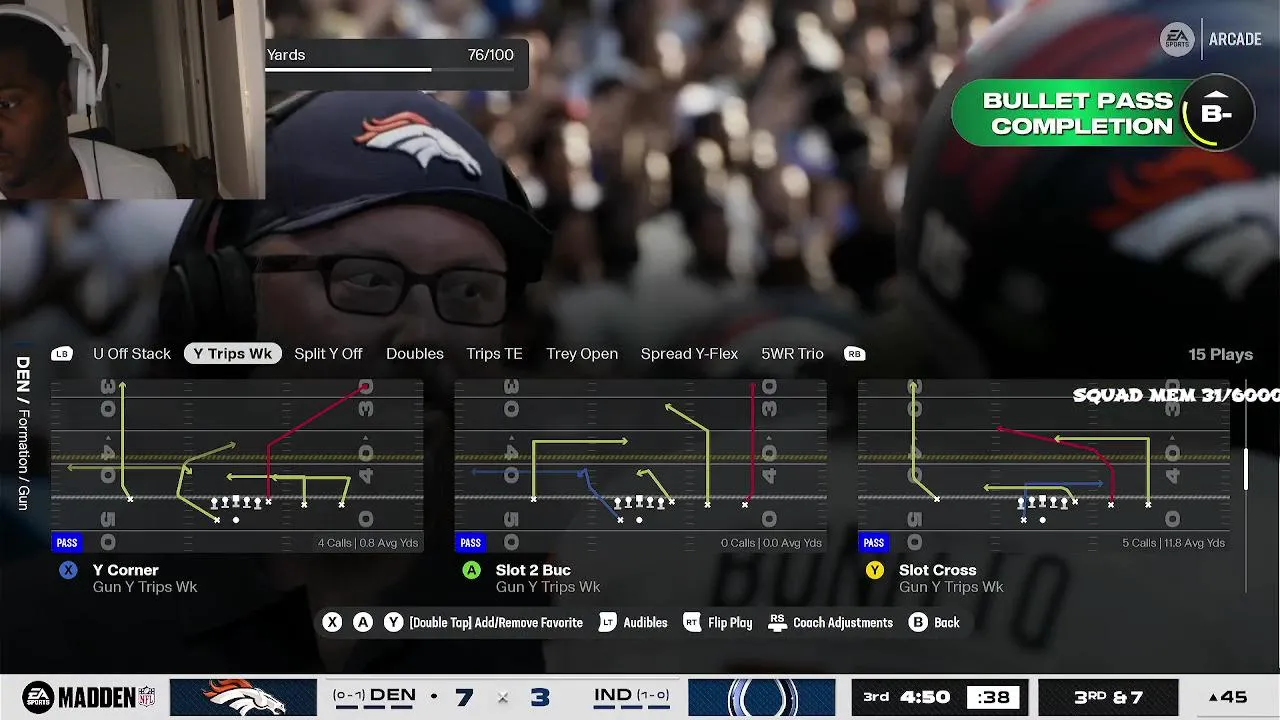Click the LB bumper icon
This screenshot has width=1280, height=720.
(62, 354)
